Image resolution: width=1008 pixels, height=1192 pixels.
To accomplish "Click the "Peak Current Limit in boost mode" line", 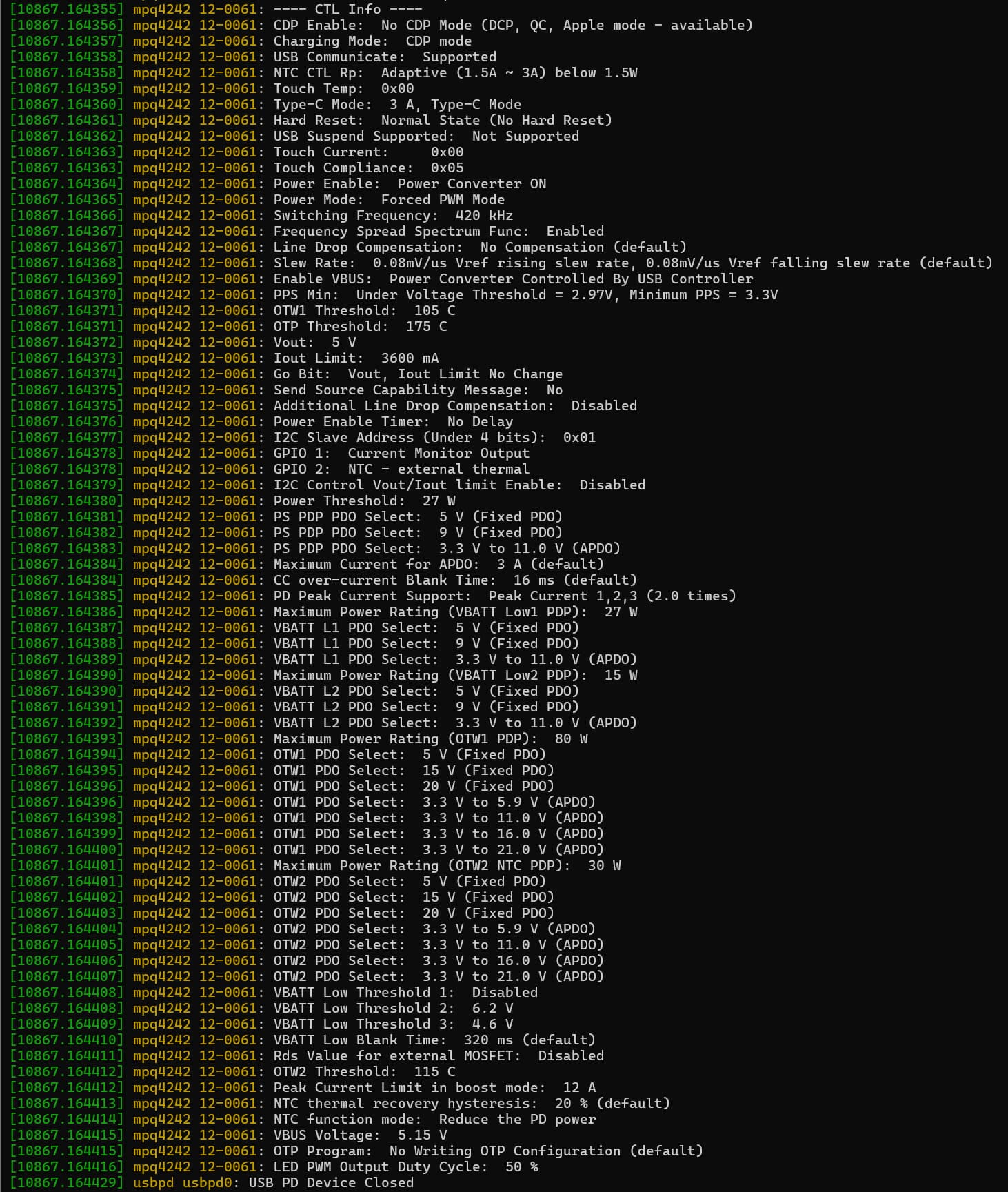I will click(434, 1087).
